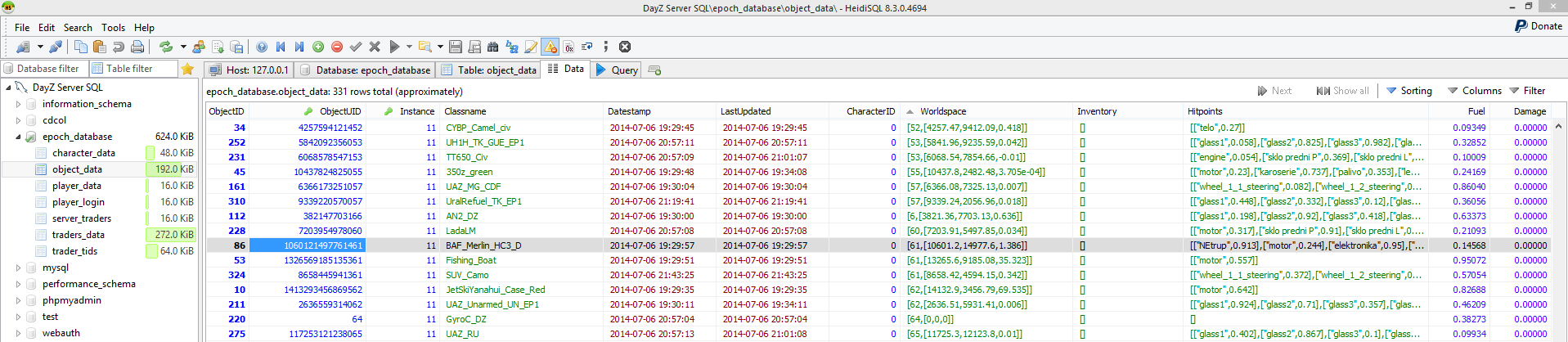This screenshot has width=1568, height=342.
Task: Click the import file icon with green arrow
Action: [x=218, y=47]
